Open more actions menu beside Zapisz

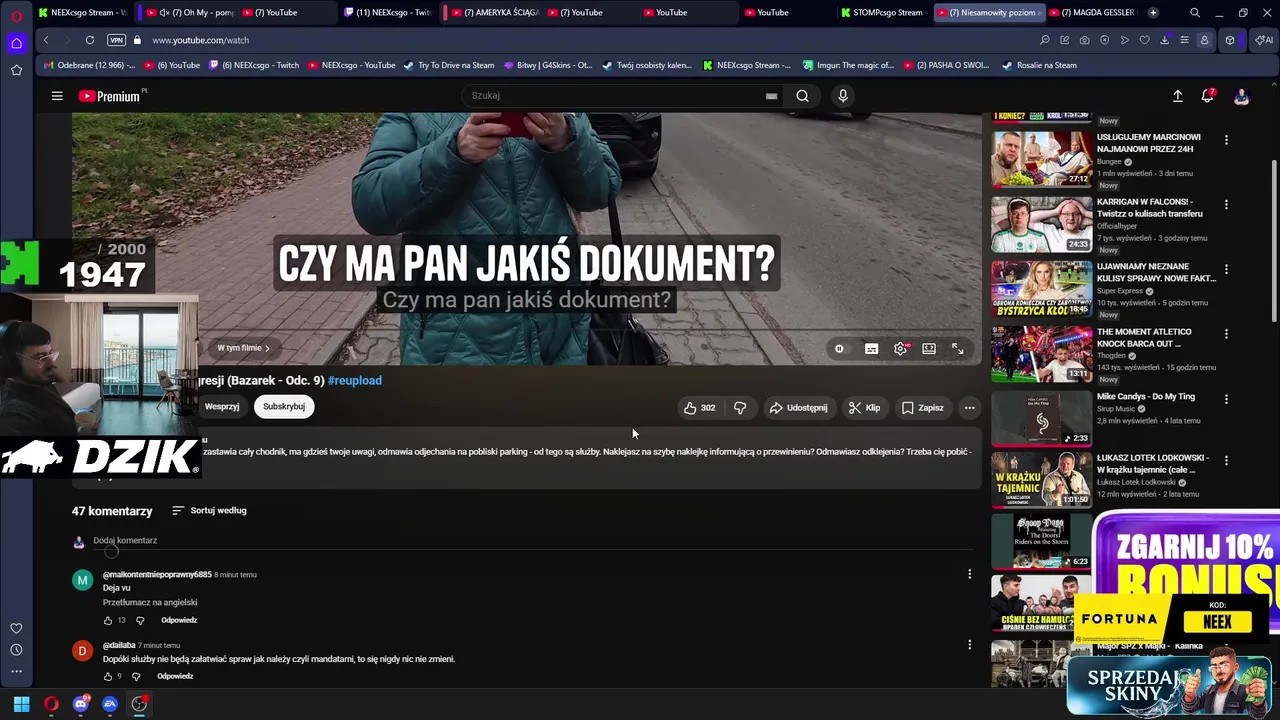(969, 408)
